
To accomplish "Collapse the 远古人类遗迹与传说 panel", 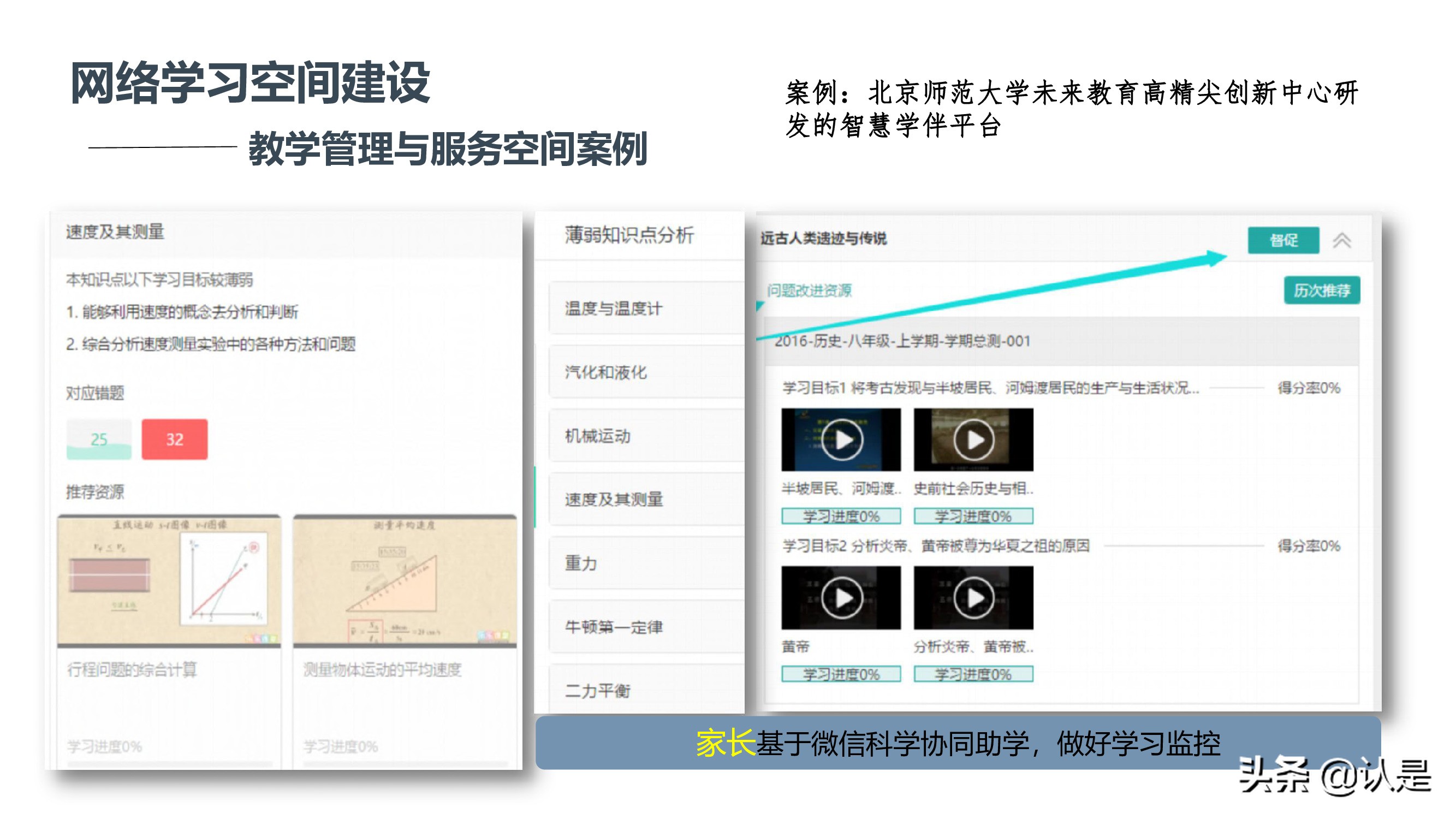I will coord(1344,240).
